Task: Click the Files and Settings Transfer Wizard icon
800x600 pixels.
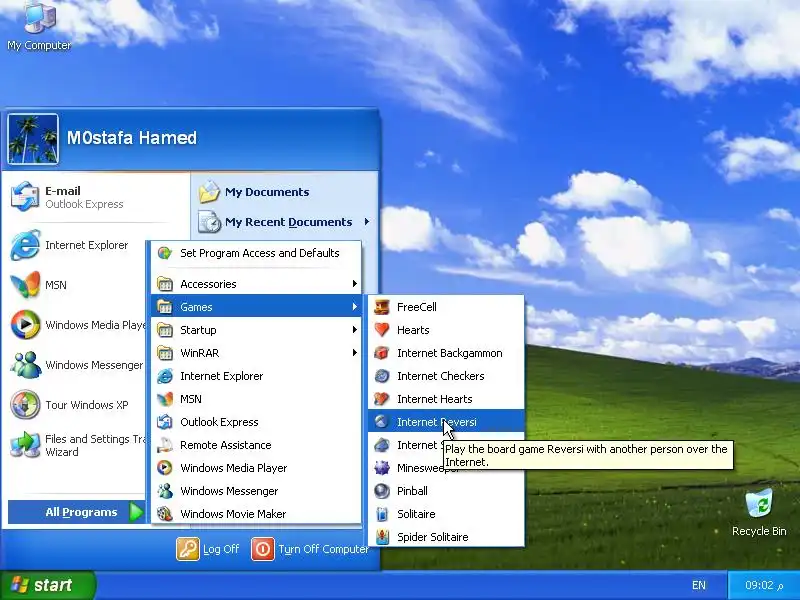Action: coord(25,445)
